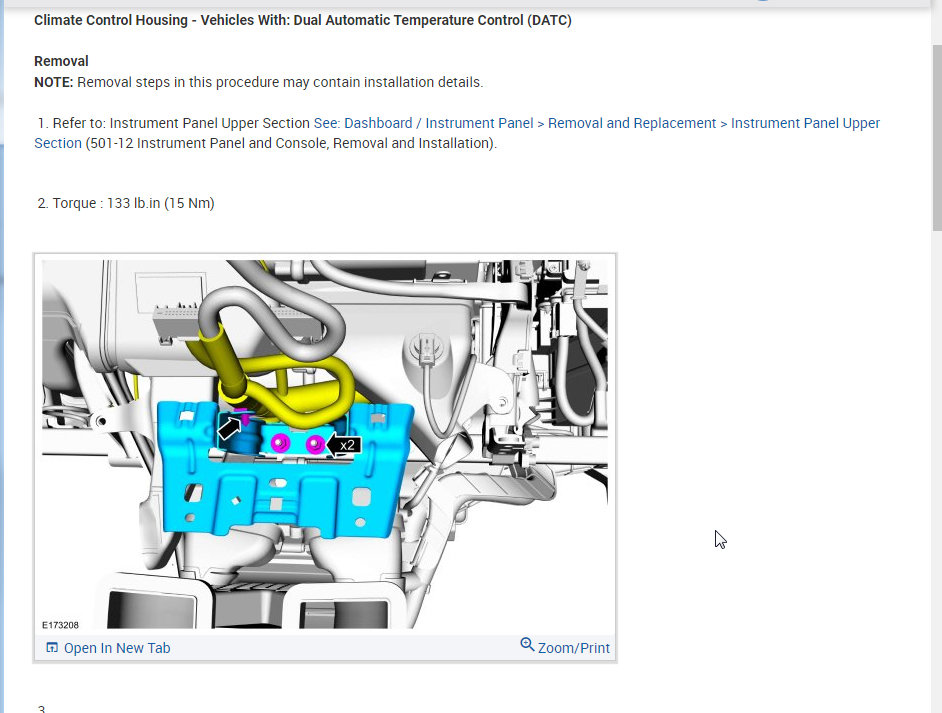Click the magnifier Zoom/Print icon
This screenshot has width=942, height=713.
click(527, 645)
